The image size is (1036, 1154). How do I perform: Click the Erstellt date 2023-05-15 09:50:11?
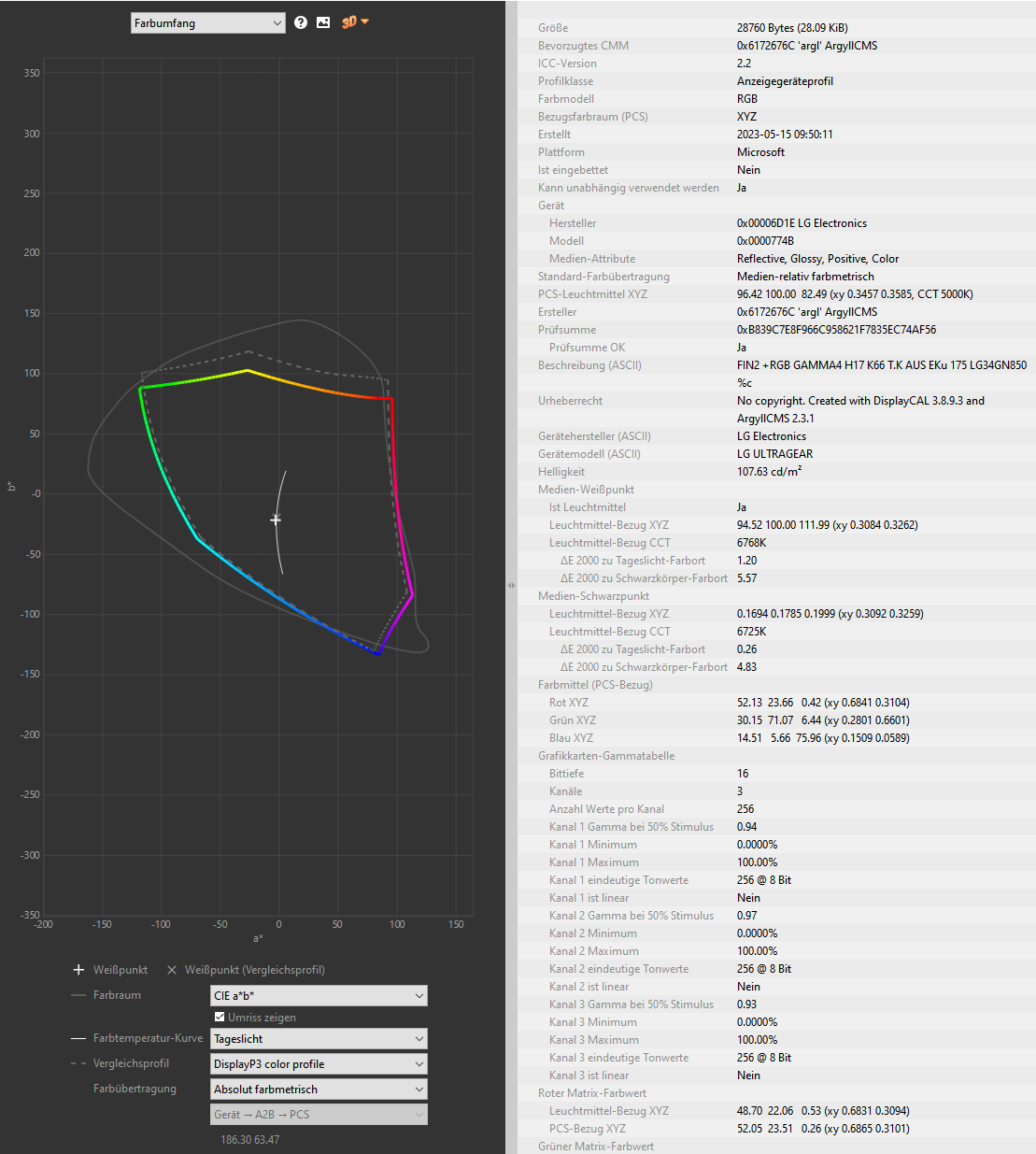tap(785, 135)
